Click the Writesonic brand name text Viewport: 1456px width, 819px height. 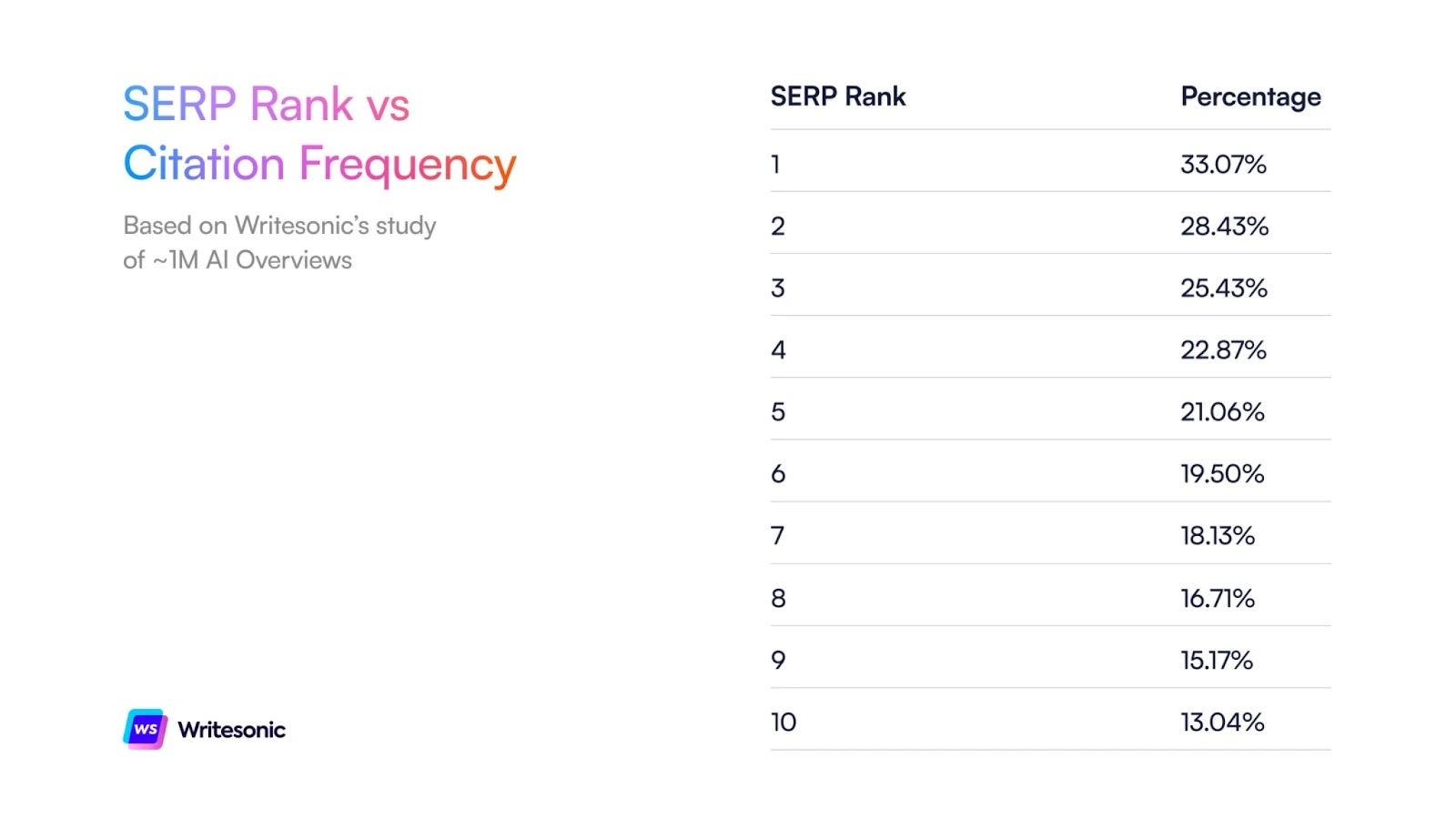(x=231, y=730)
